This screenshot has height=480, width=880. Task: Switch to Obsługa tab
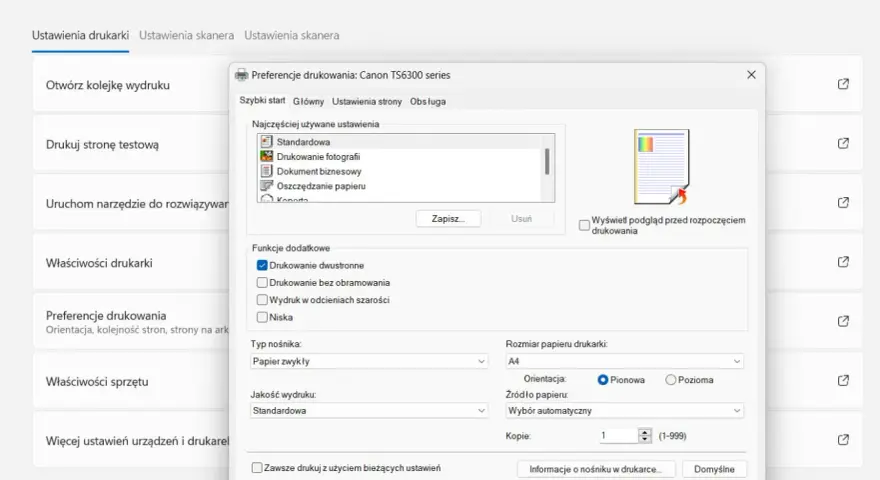(428, 102)
